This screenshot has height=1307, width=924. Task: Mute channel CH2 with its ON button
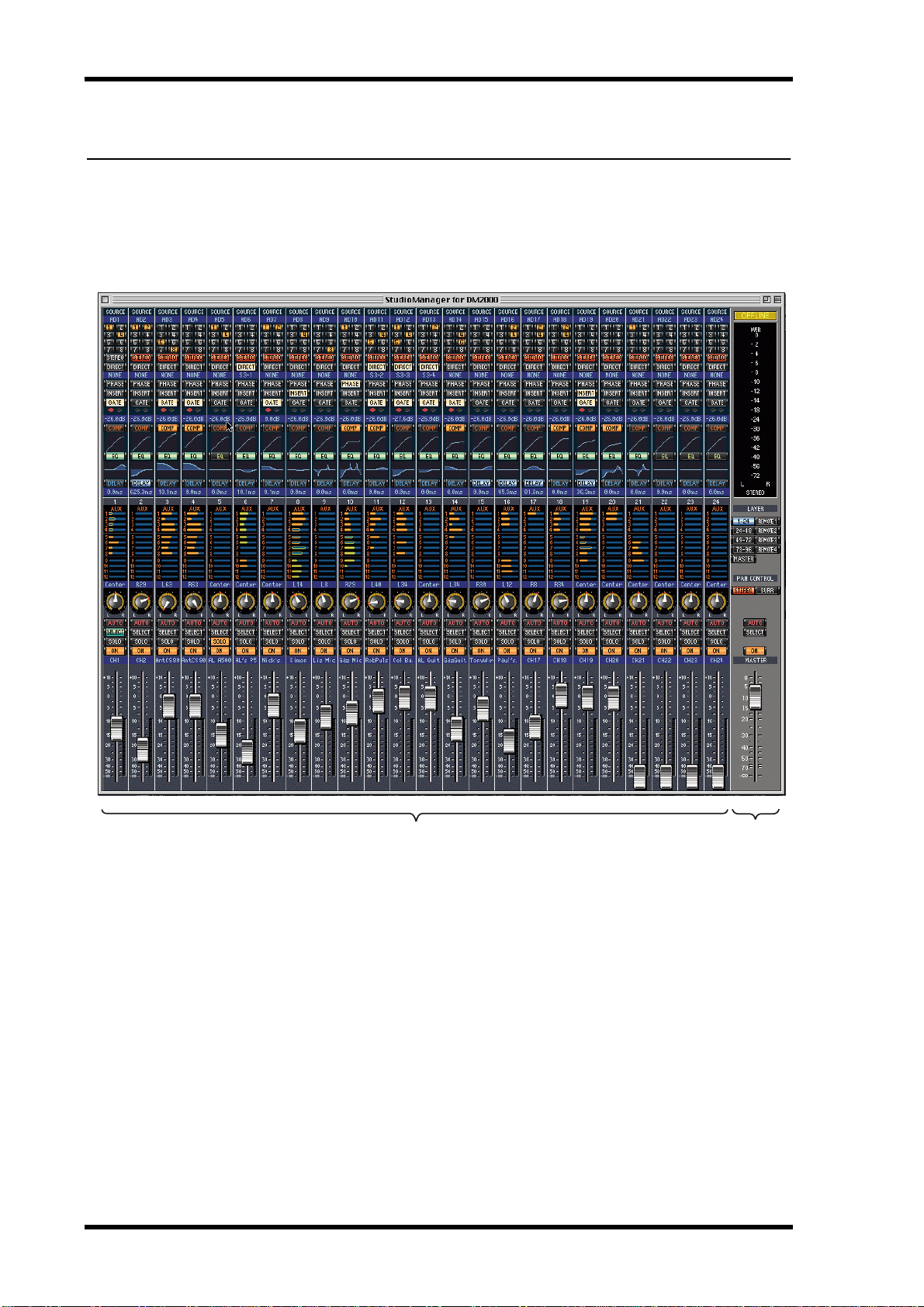click(x=141, y=651)
